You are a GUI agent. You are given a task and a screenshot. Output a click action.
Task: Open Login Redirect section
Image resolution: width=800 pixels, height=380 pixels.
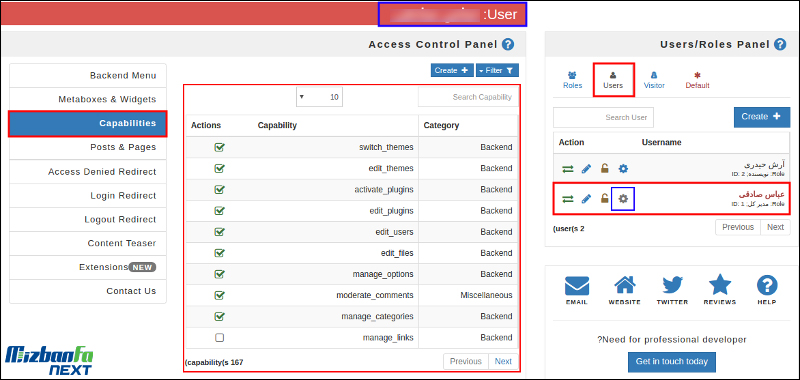pos(88,196)
